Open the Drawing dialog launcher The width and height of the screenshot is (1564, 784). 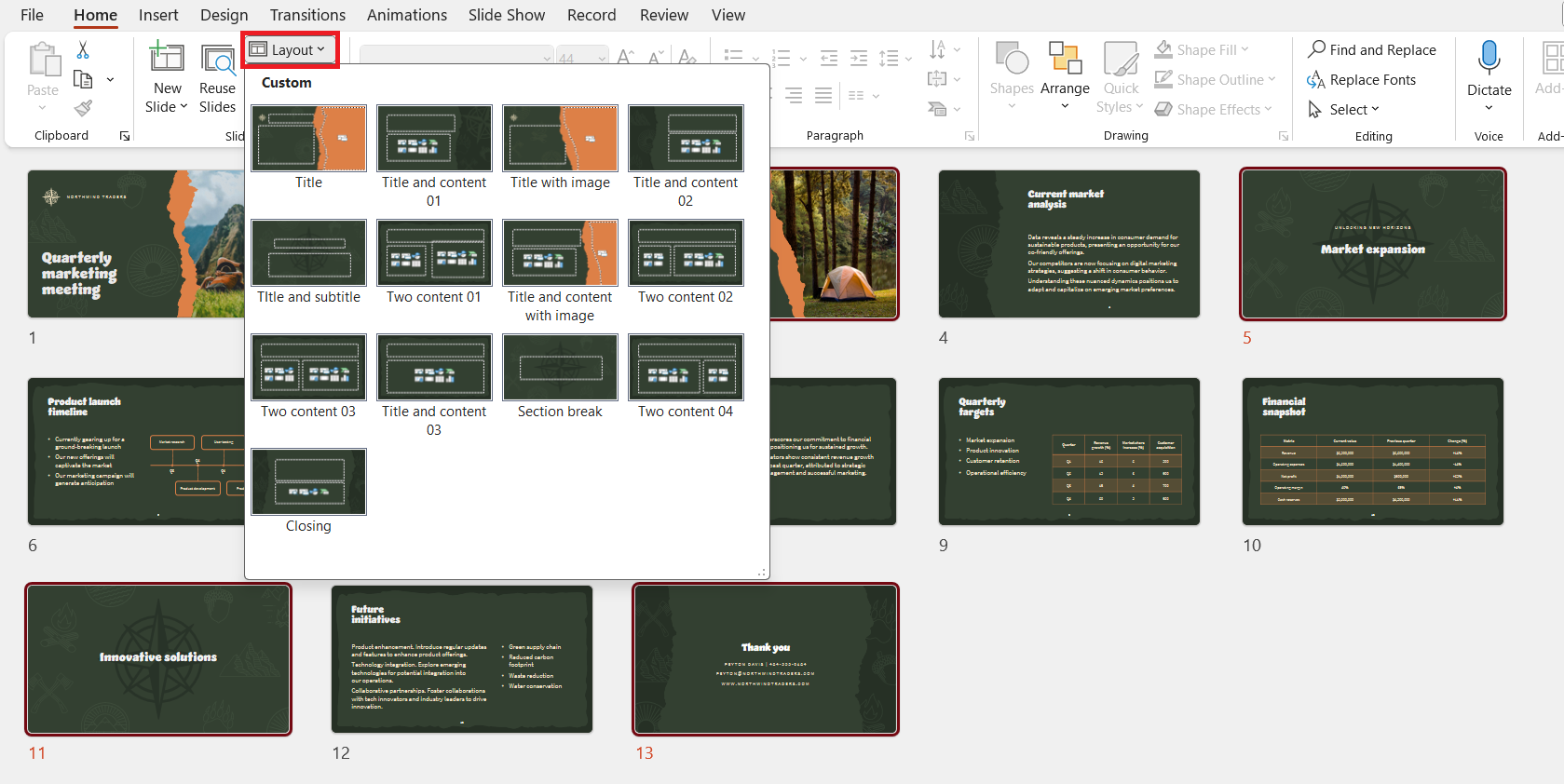[x=1284, y=136]
